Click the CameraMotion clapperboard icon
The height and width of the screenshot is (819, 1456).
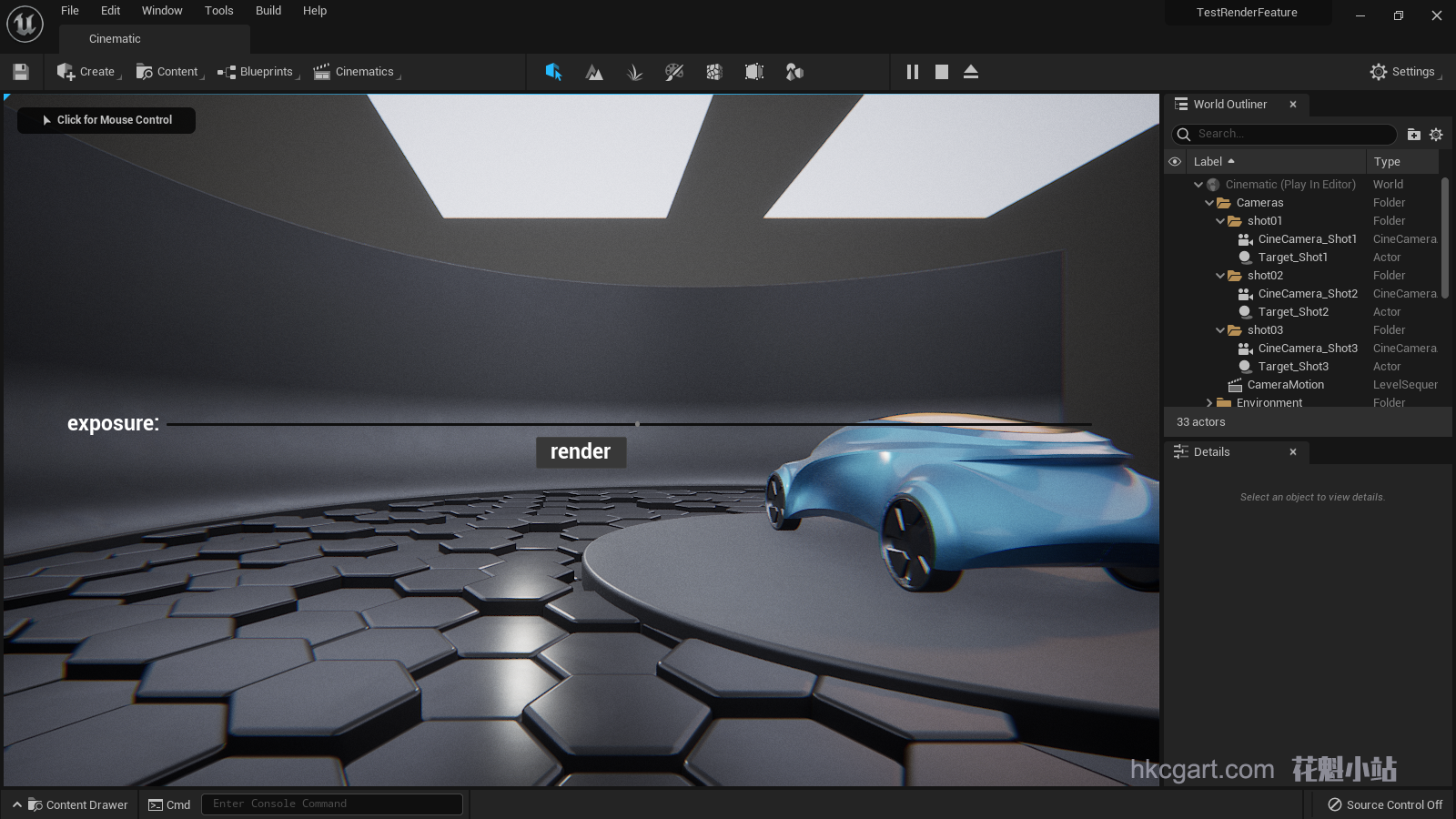click(x=1235, y=385)
